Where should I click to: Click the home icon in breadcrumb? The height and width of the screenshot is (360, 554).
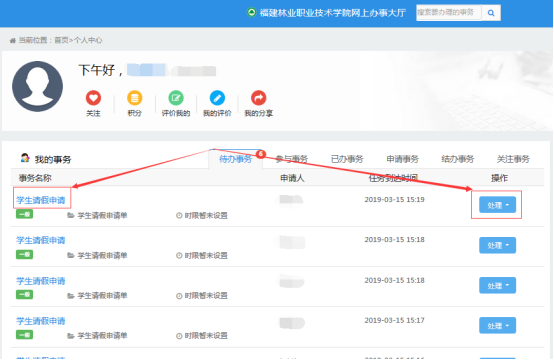(x=13, y=41)
